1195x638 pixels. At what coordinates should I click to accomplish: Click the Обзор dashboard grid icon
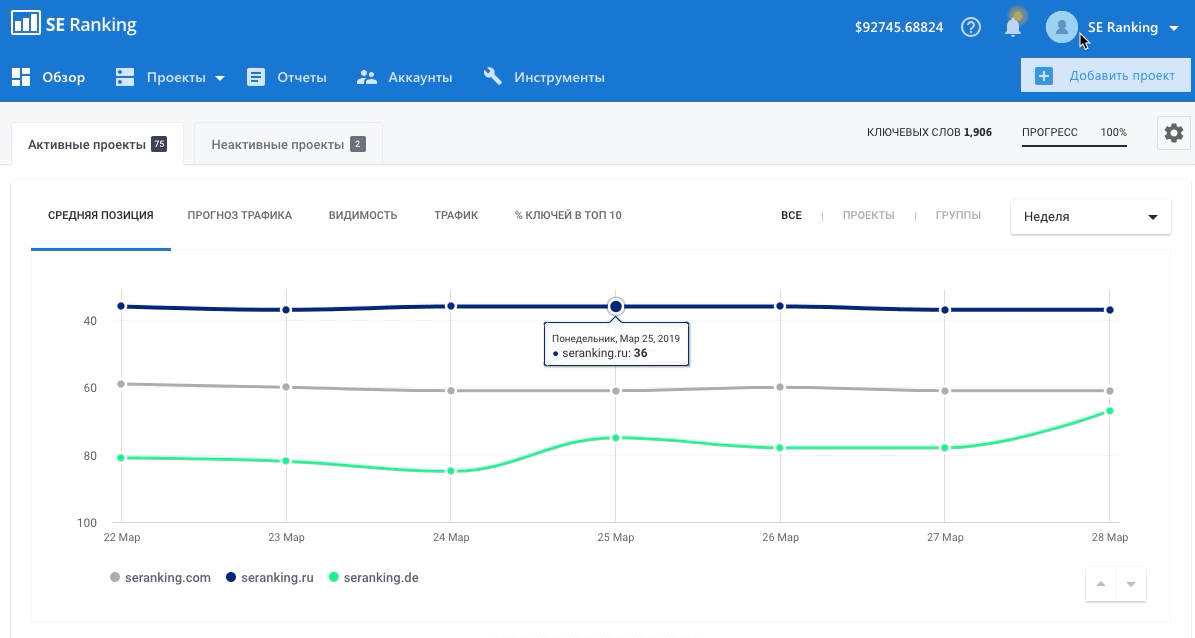21,77
